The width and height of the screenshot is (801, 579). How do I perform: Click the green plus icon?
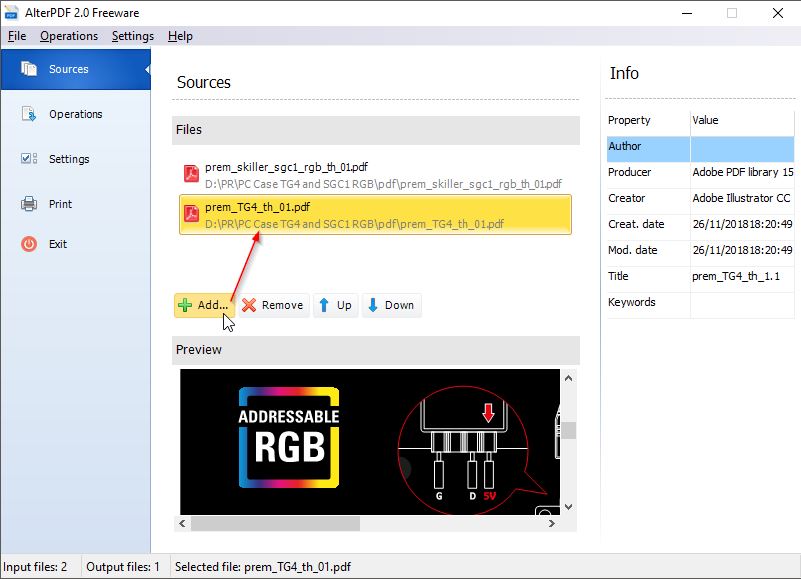(185, 305)
